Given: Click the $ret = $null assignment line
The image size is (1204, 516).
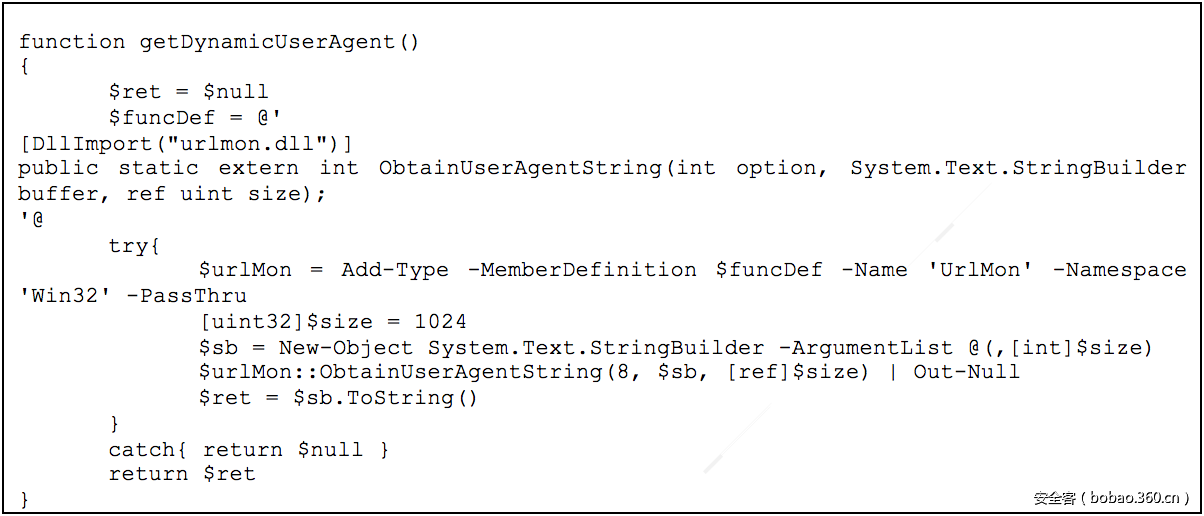Looking at the screenshot, I should click(x=188, y=92).
